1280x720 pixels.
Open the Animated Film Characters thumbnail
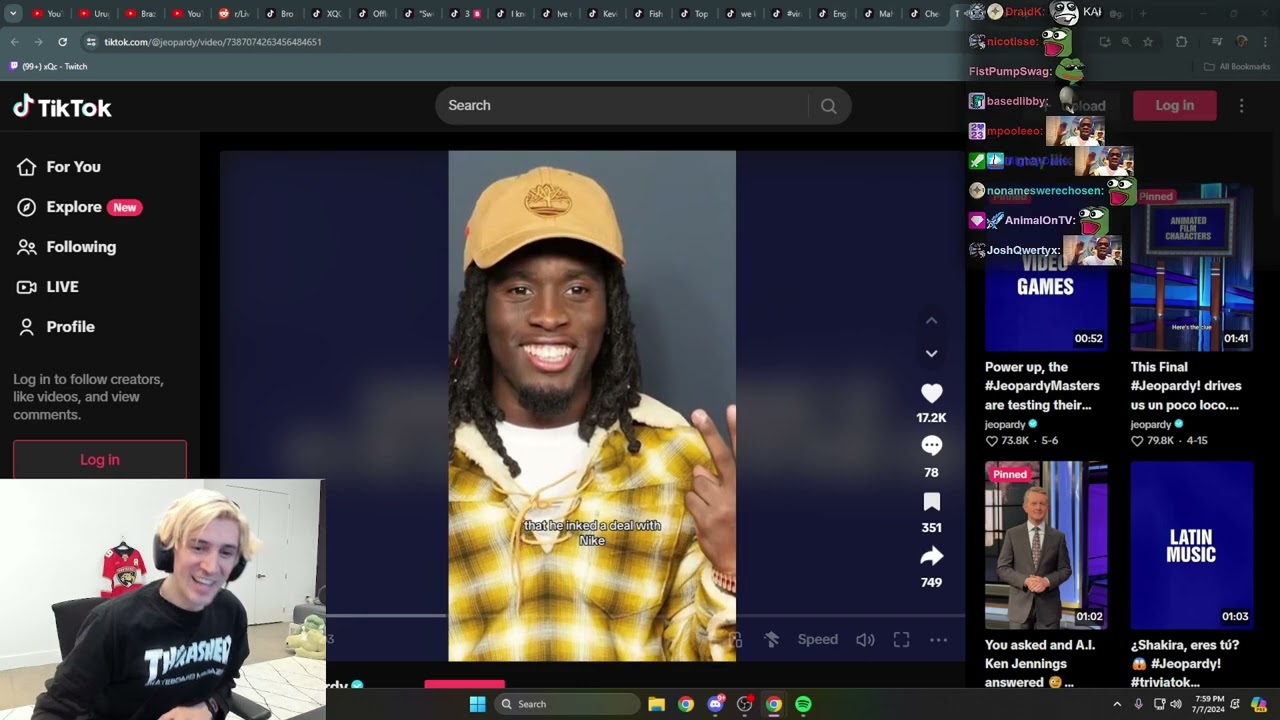pos(1191,267)
